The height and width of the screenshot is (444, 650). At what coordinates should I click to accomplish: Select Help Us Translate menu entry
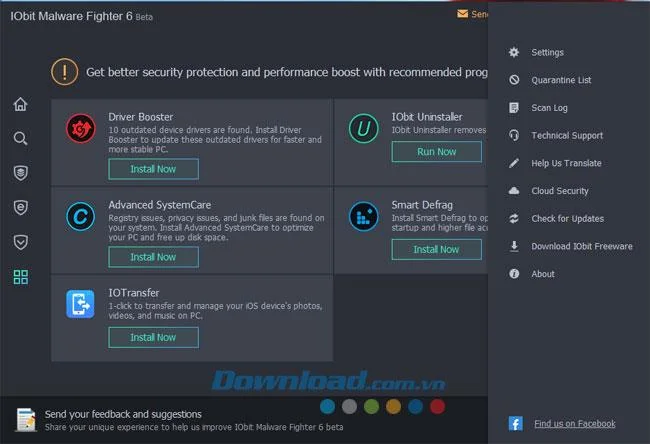(x=566, y=163)
